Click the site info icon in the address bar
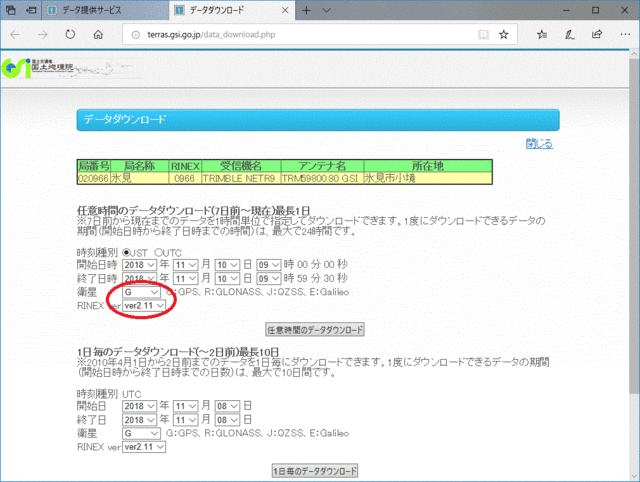 click(x=136, y=35)
